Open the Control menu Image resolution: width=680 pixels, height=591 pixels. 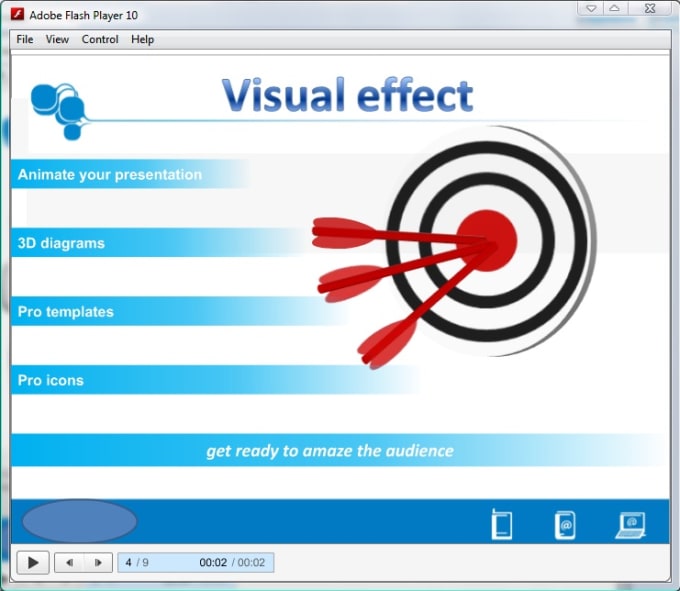[x=100, y=39]
